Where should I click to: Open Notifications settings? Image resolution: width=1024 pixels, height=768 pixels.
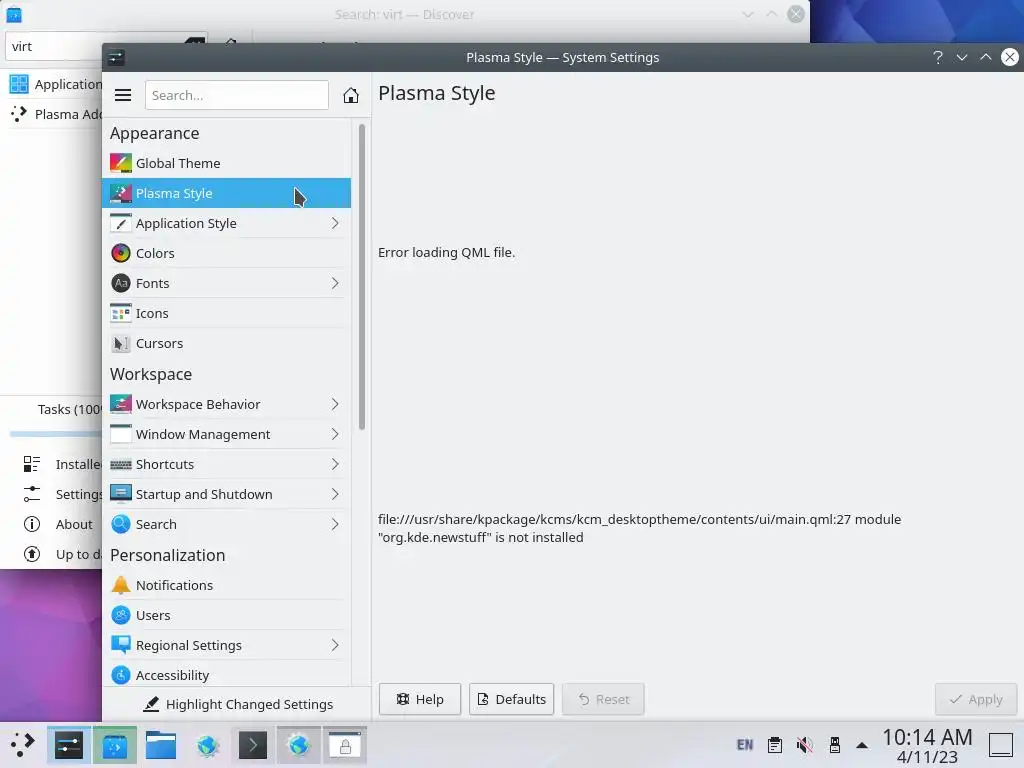227,585
